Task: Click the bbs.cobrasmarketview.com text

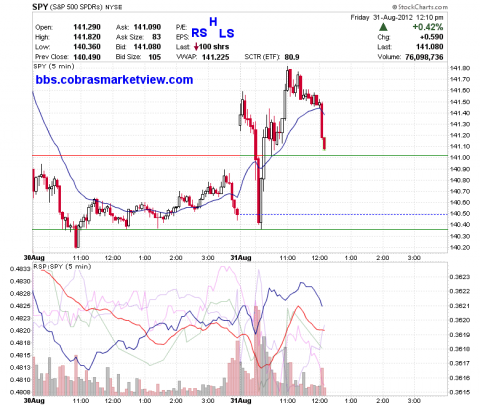Action: 114,80
